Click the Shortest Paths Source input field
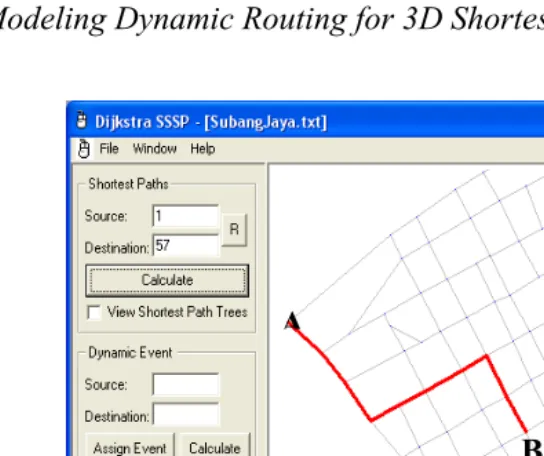The image size is (544, 456). (x=186, y=216)
